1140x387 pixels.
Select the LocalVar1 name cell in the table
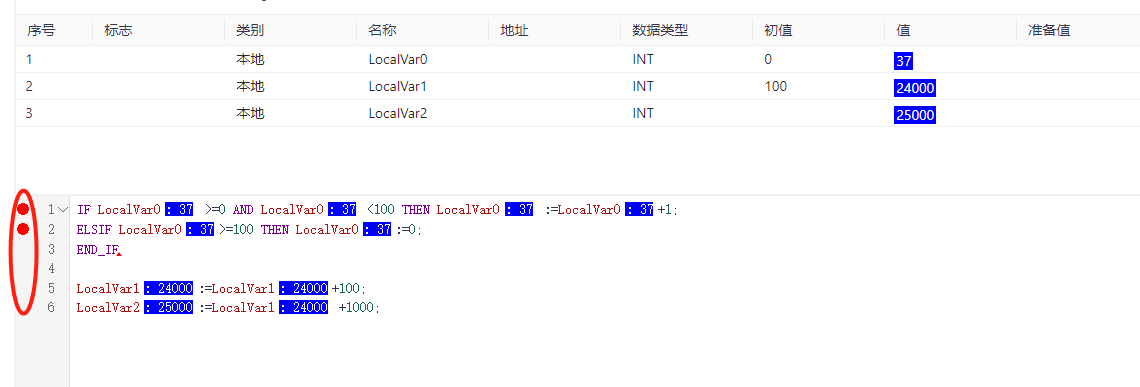click(x=397, y=87)
